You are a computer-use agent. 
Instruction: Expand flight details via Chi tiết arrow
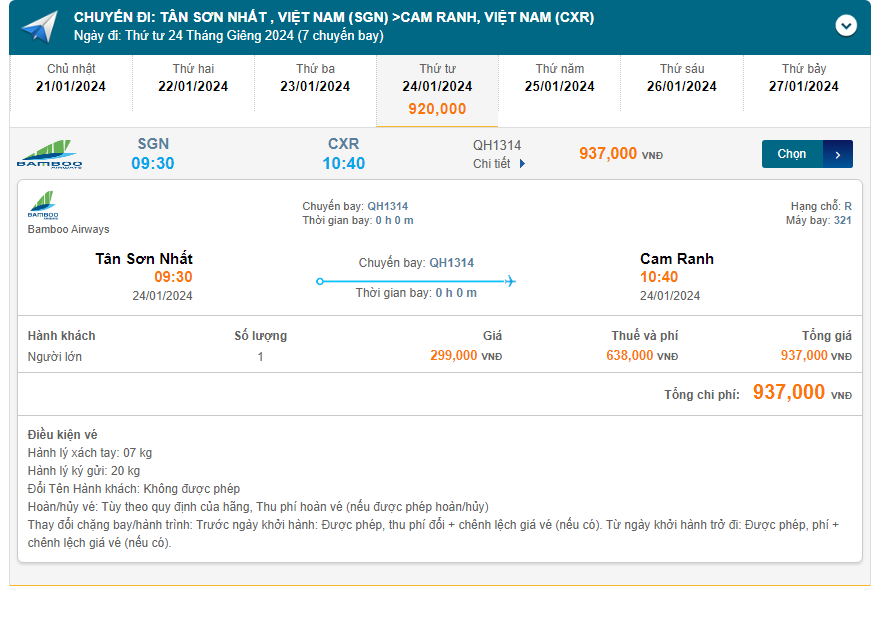(x=522, y=164)
